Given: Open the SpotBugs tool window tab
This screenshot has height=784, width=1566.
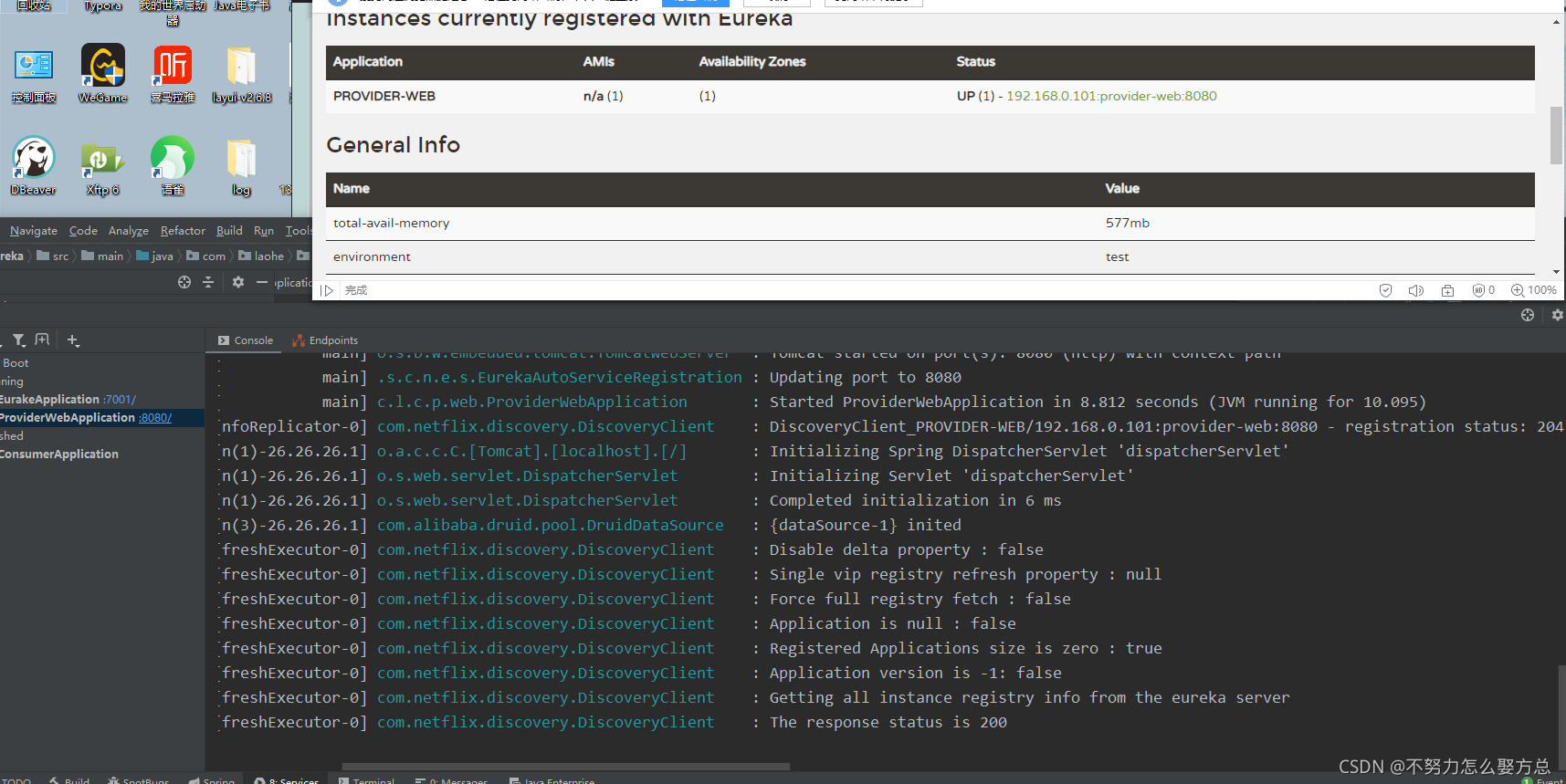Looking at the screenshot, I should tap(139, 780).
